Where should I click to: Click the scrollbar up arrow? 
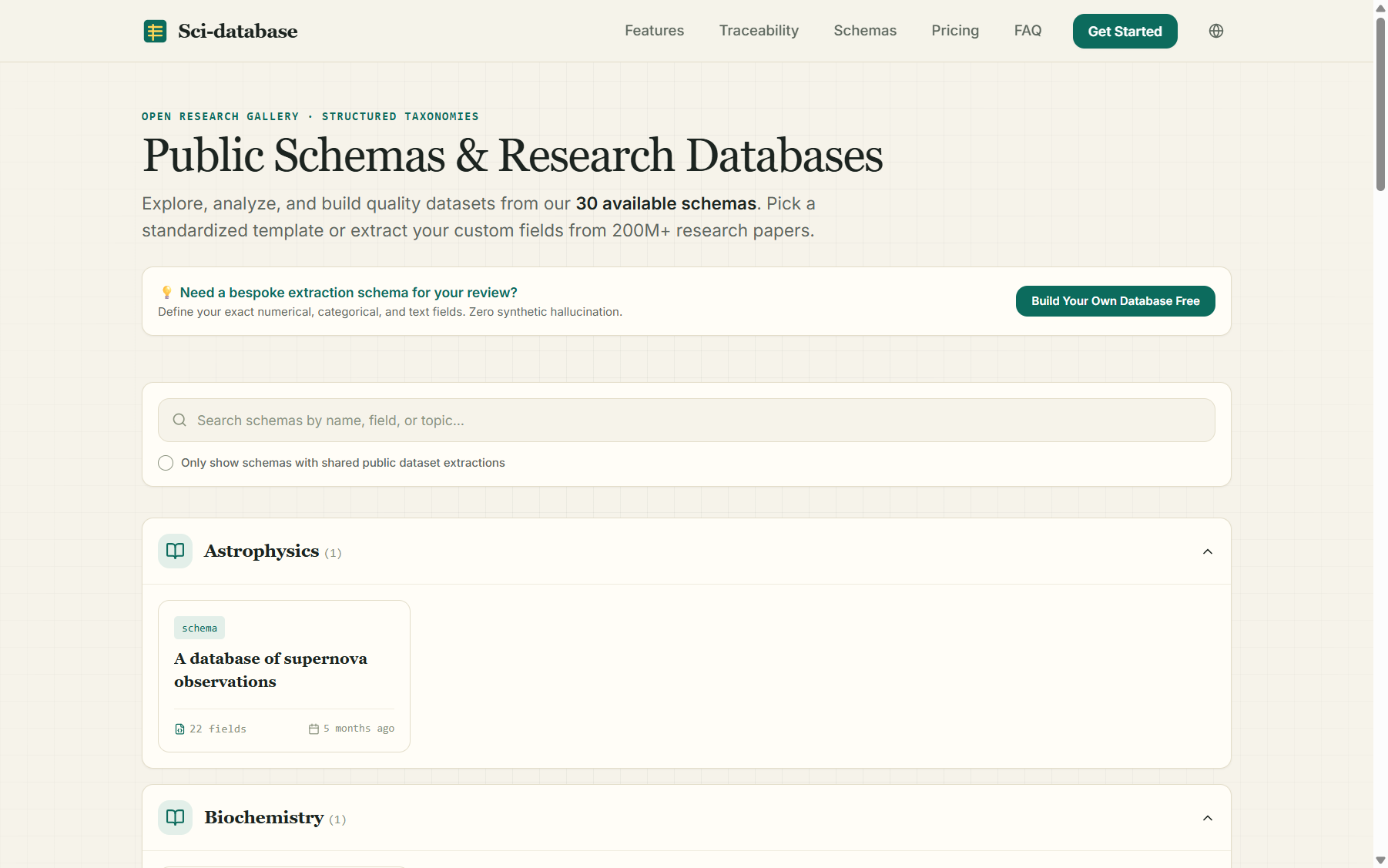click(x=1380, y=8)
